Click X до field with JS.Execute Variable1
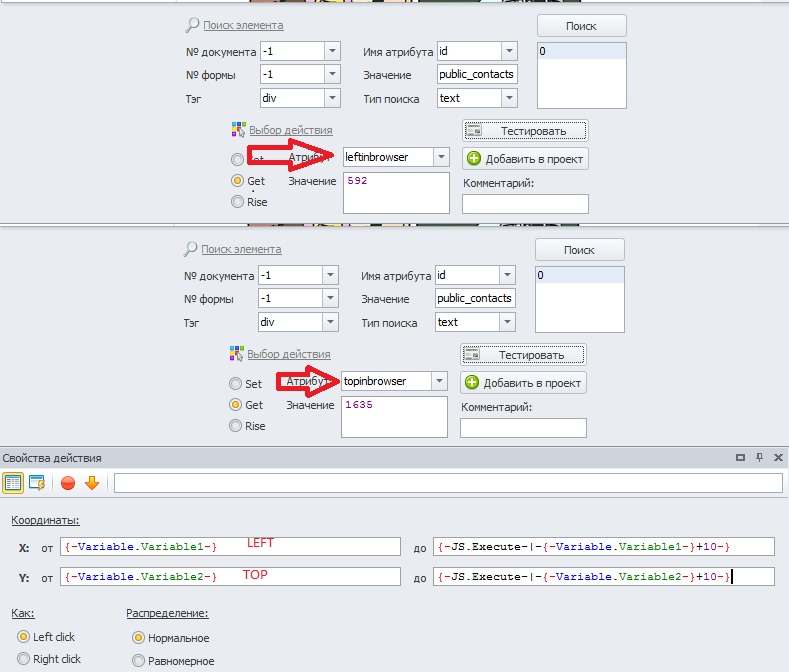This screenshot has width=789, height=672. click(x=604, y=547)
